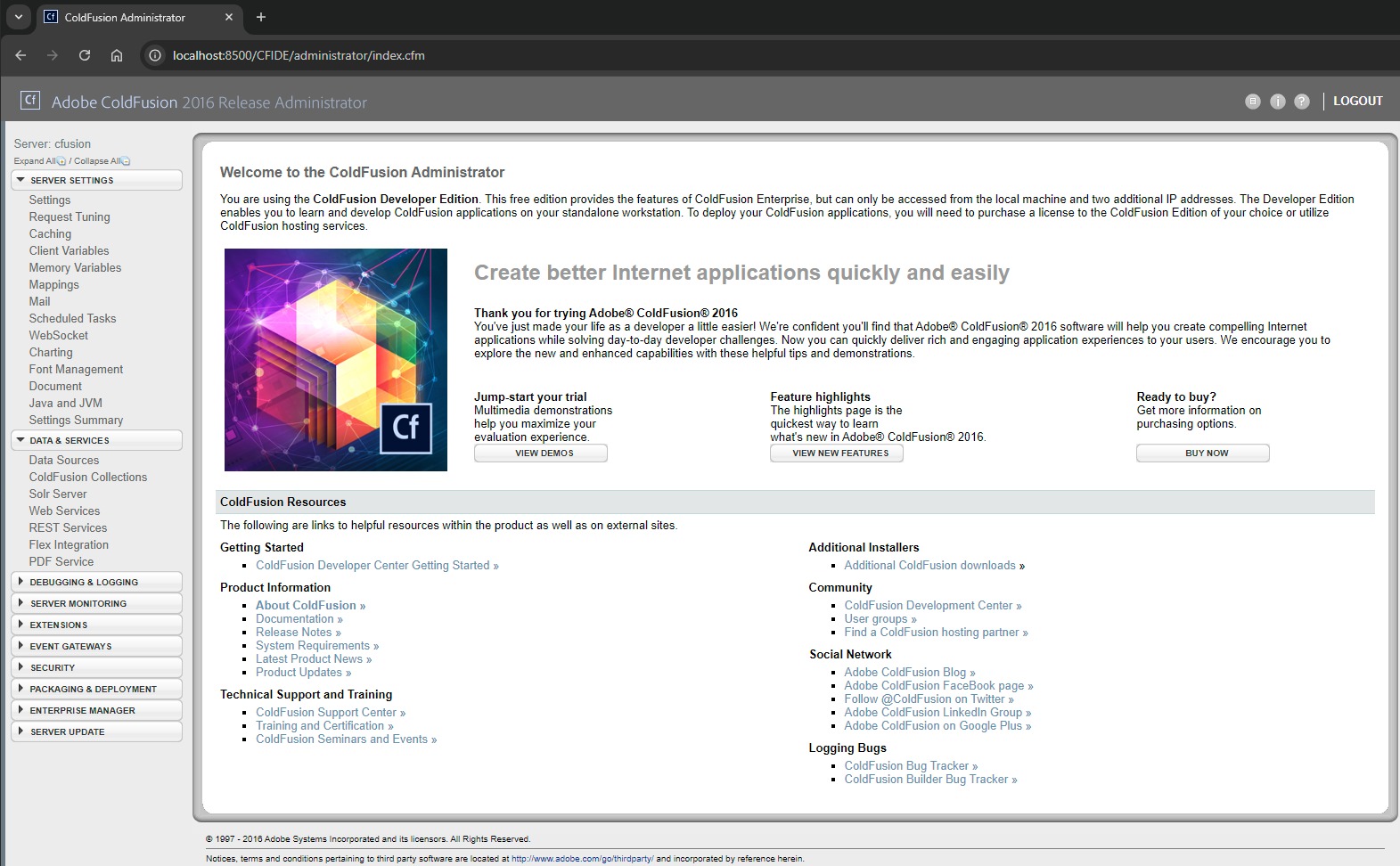The height and width of the screenshot is (866, 1400).
Task: Click the Collapse All icon
Action: pos(126,161)
